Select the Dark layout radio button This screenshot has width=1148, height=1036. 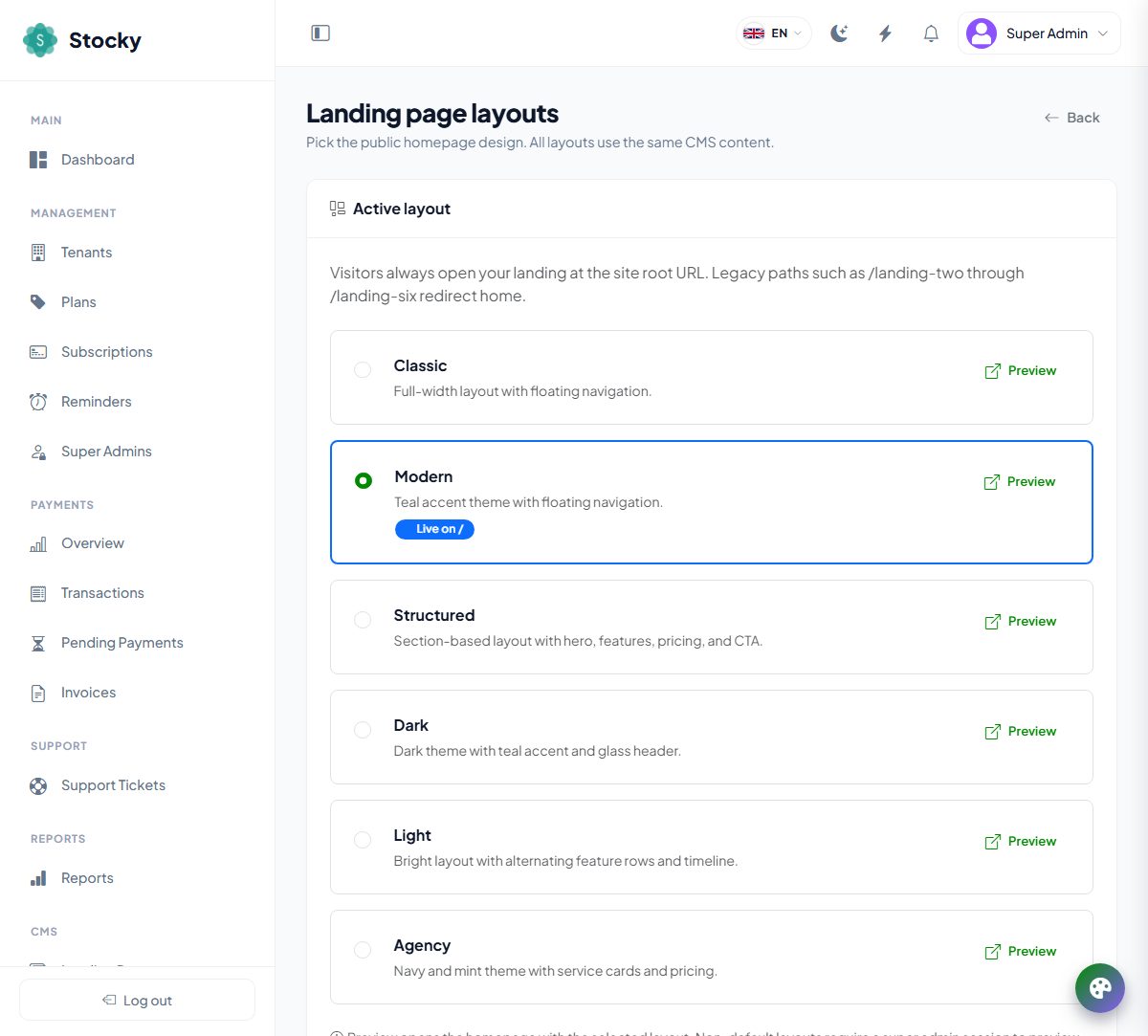click(x=363, y=729)
